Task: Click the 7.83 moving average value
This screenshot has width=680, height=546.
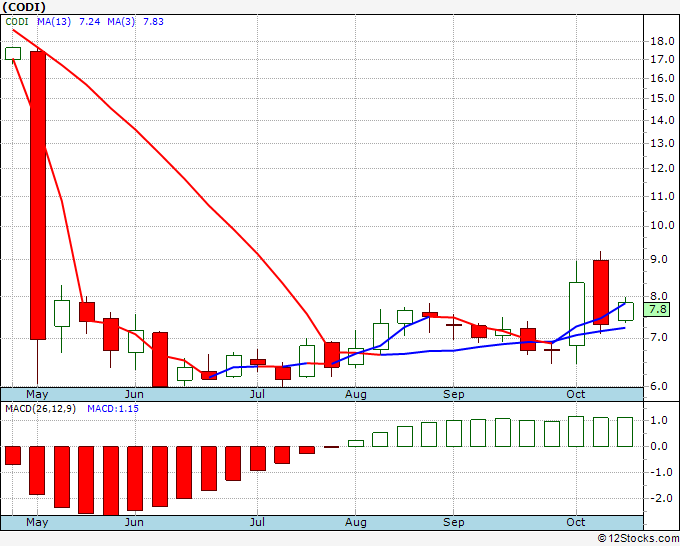Action: [153, 22]
